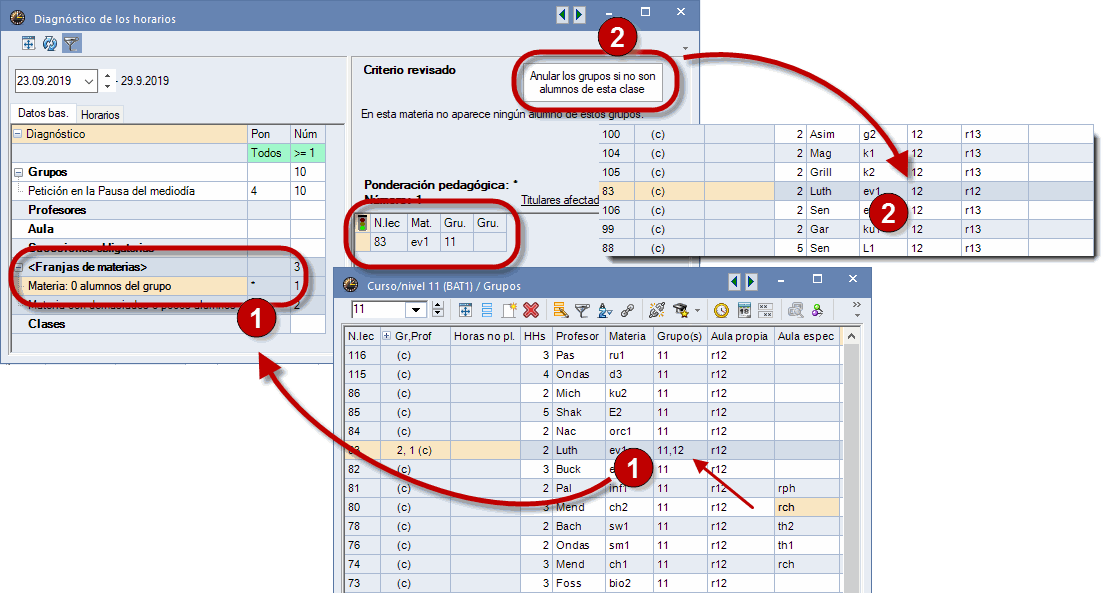Collapse the Diagnóstico tree root
Viewport: 1103px width, 593px height.
pyautogui.click(x=18, y=134)
